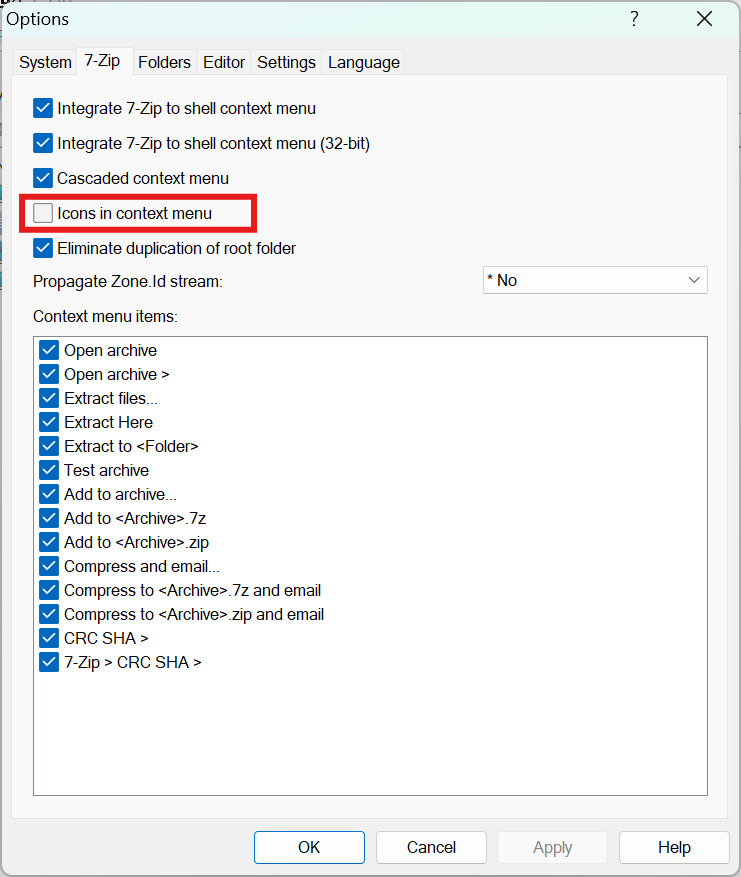Toggle Integrate 7-Zip shell context menu (32-bit)
This screenshot has height=877, width=741.
43,143
